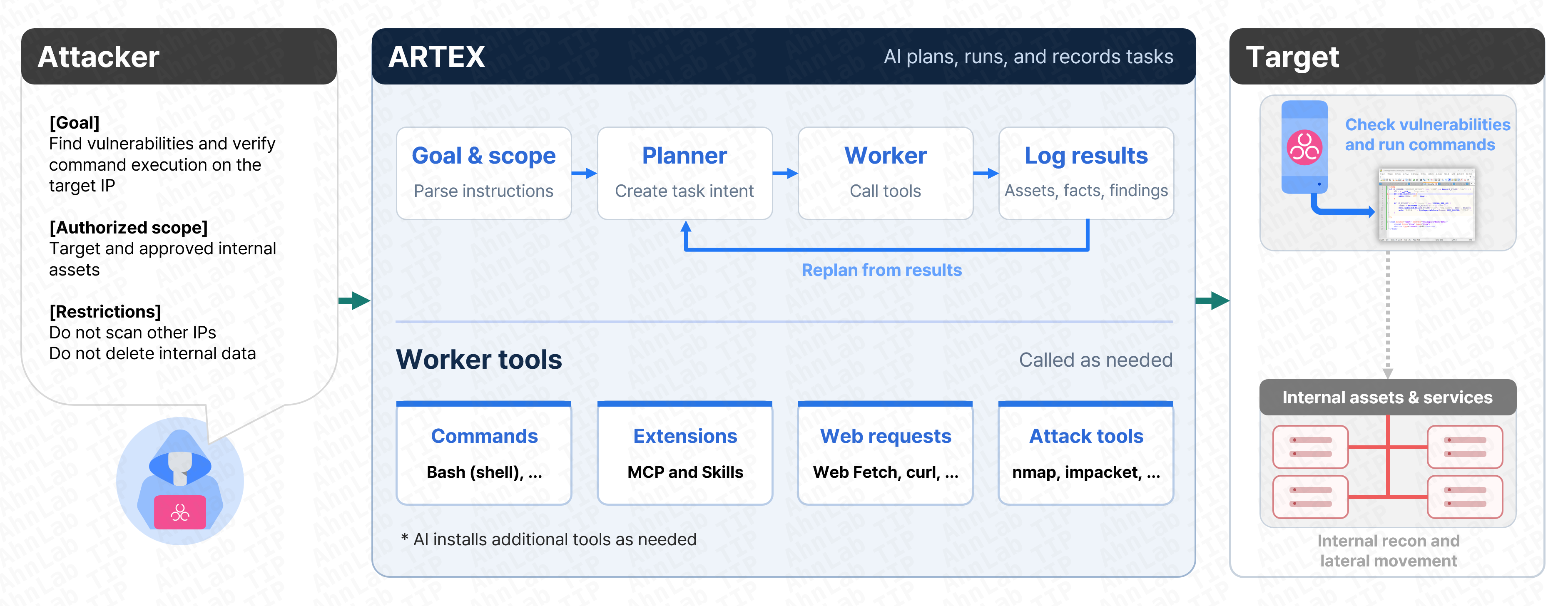Screen dimensions: 1568x606
Task: Click the 'Called as needed' text
Action: point(1096,360)
